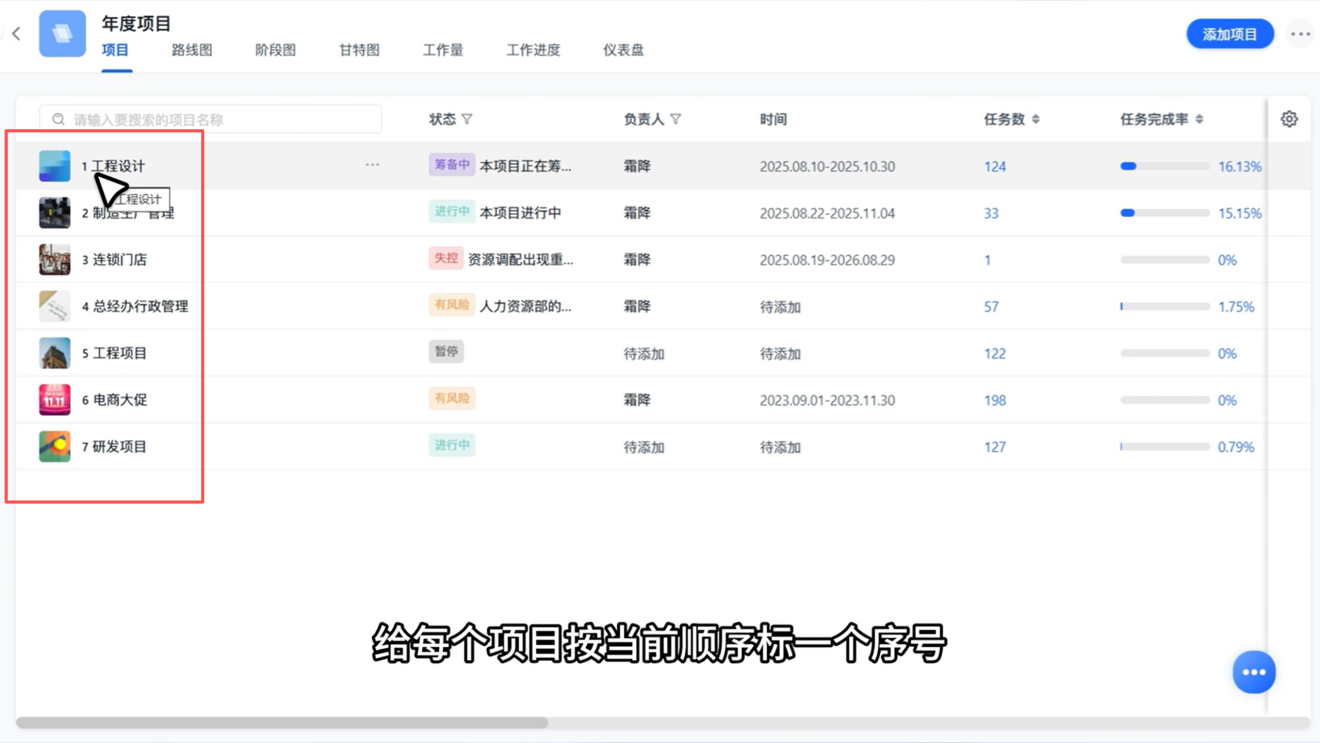Screen dimensions: 1320x743
Task: Click 待添加 owner for 工程项目
Action: click(644, 353)
